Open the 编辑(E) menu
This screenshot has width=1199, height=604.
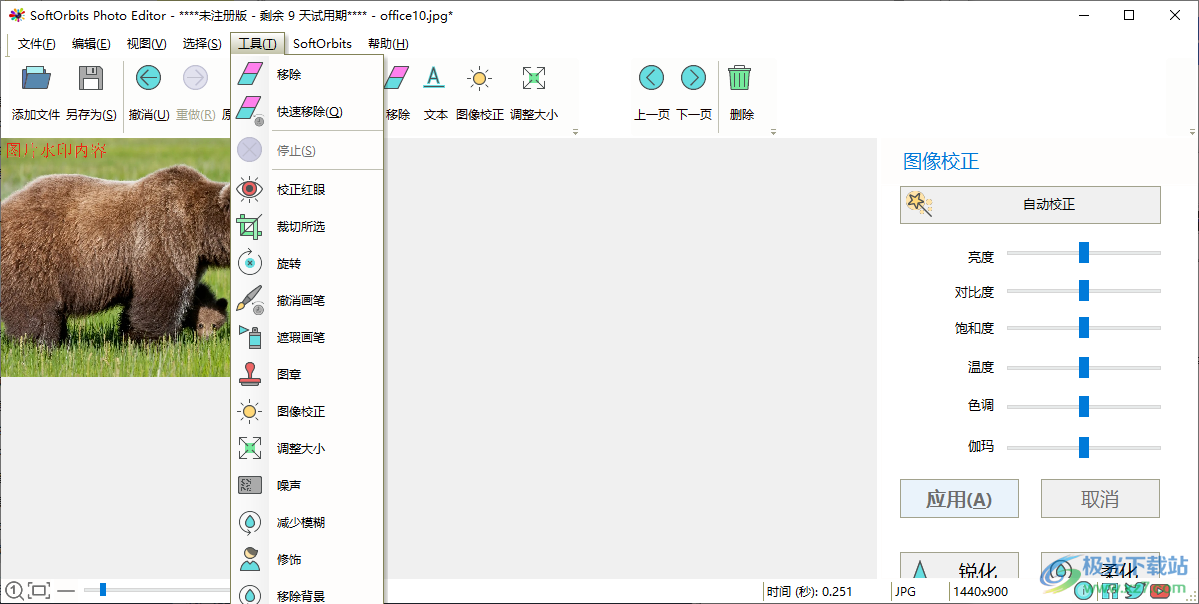pos(91,44)
